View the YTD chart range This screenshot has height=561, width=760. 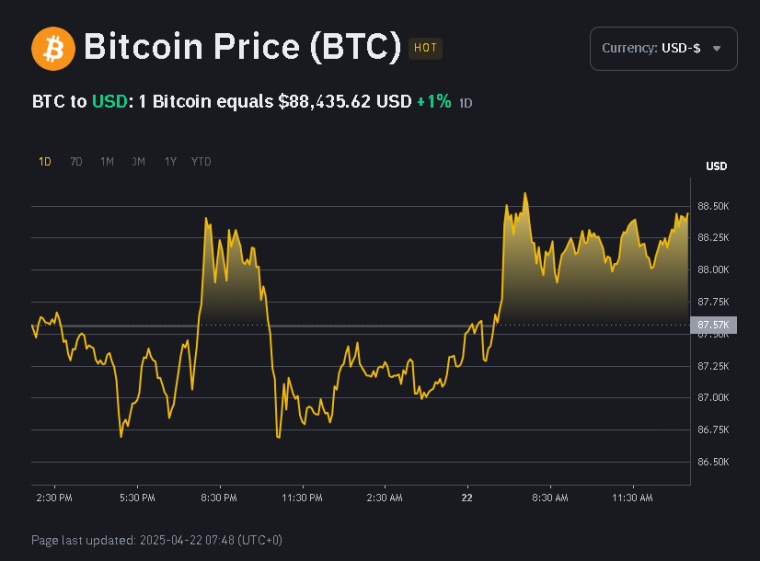(201, 161)
